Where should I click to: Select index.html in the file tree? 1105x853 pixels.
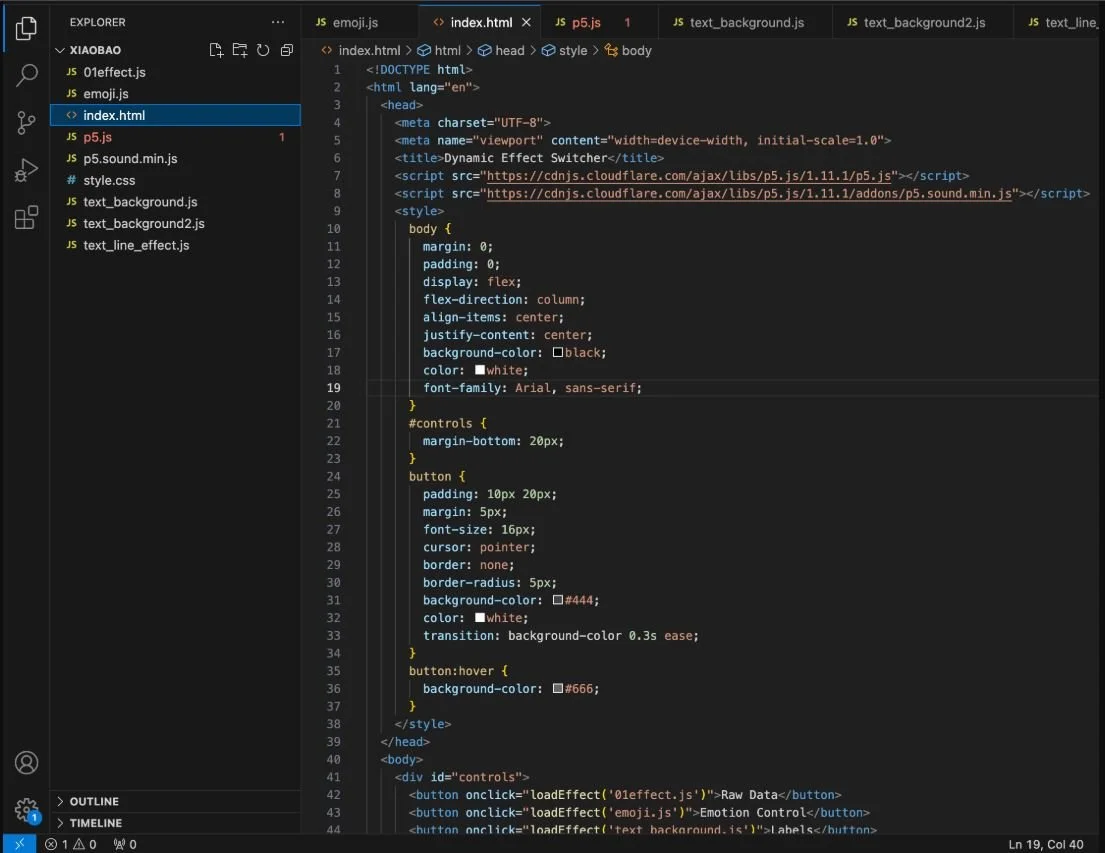[175, 115]
